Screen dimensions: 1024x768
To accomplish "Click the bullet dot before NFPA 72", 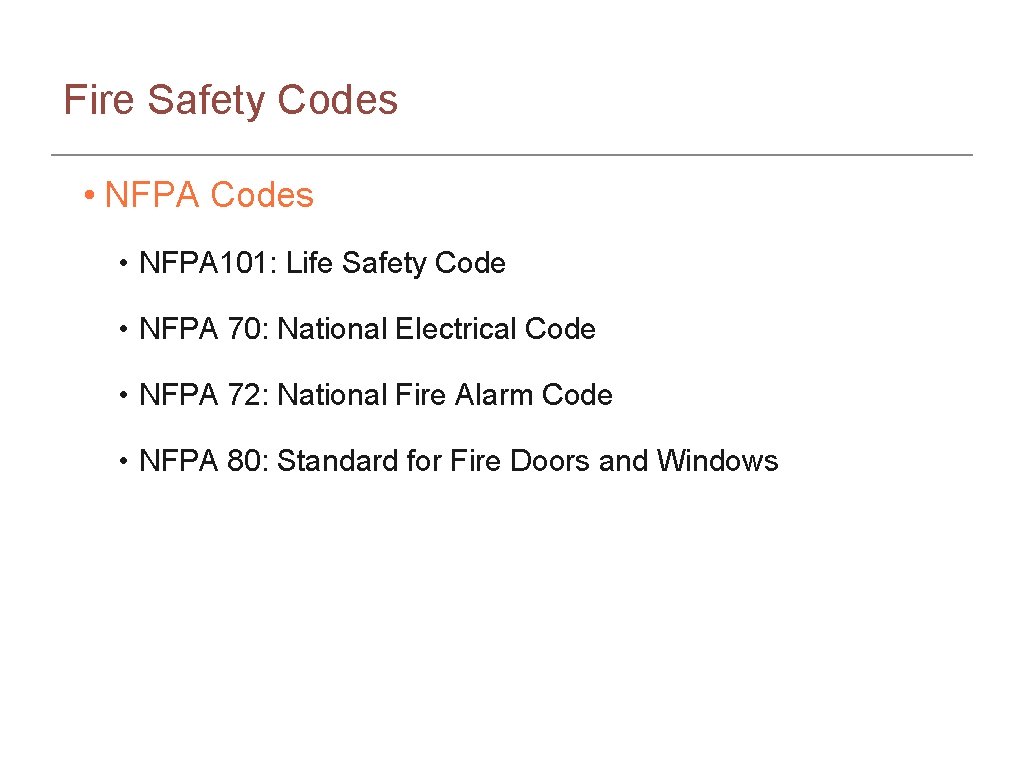I will tap(123, 395).
